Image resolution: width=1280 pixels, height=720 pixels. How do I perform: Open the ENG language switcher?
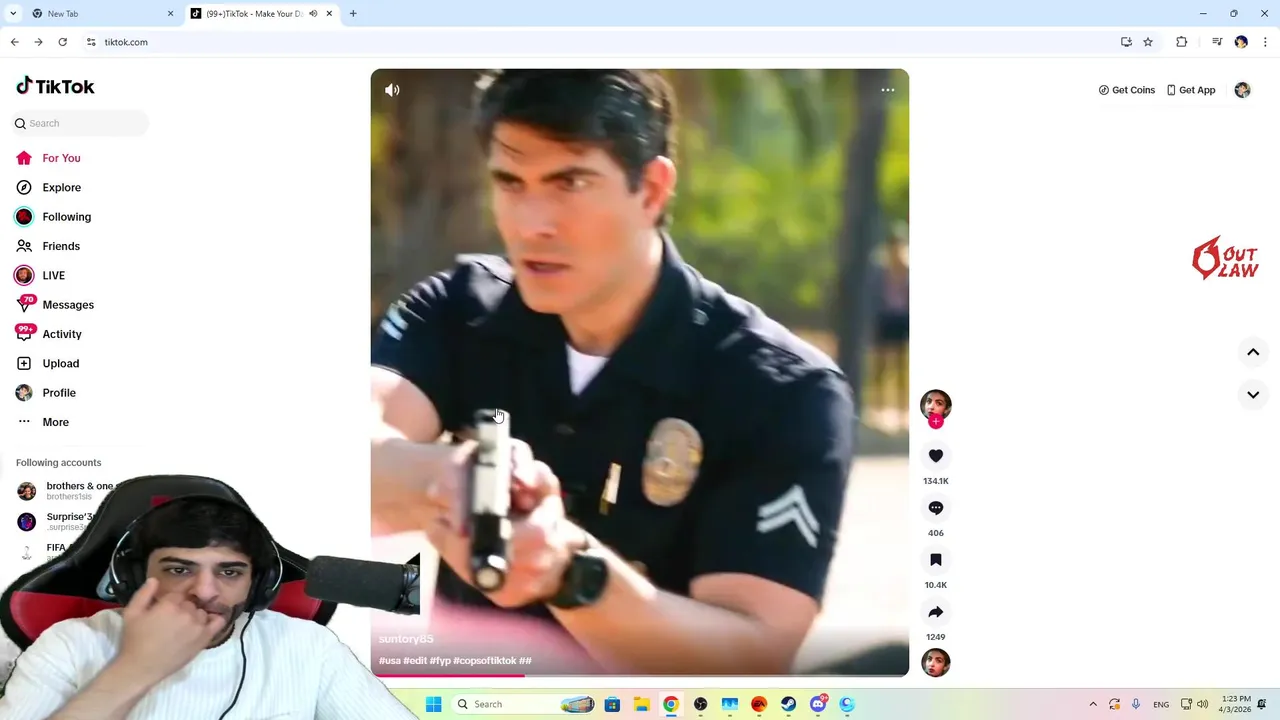1161,704
